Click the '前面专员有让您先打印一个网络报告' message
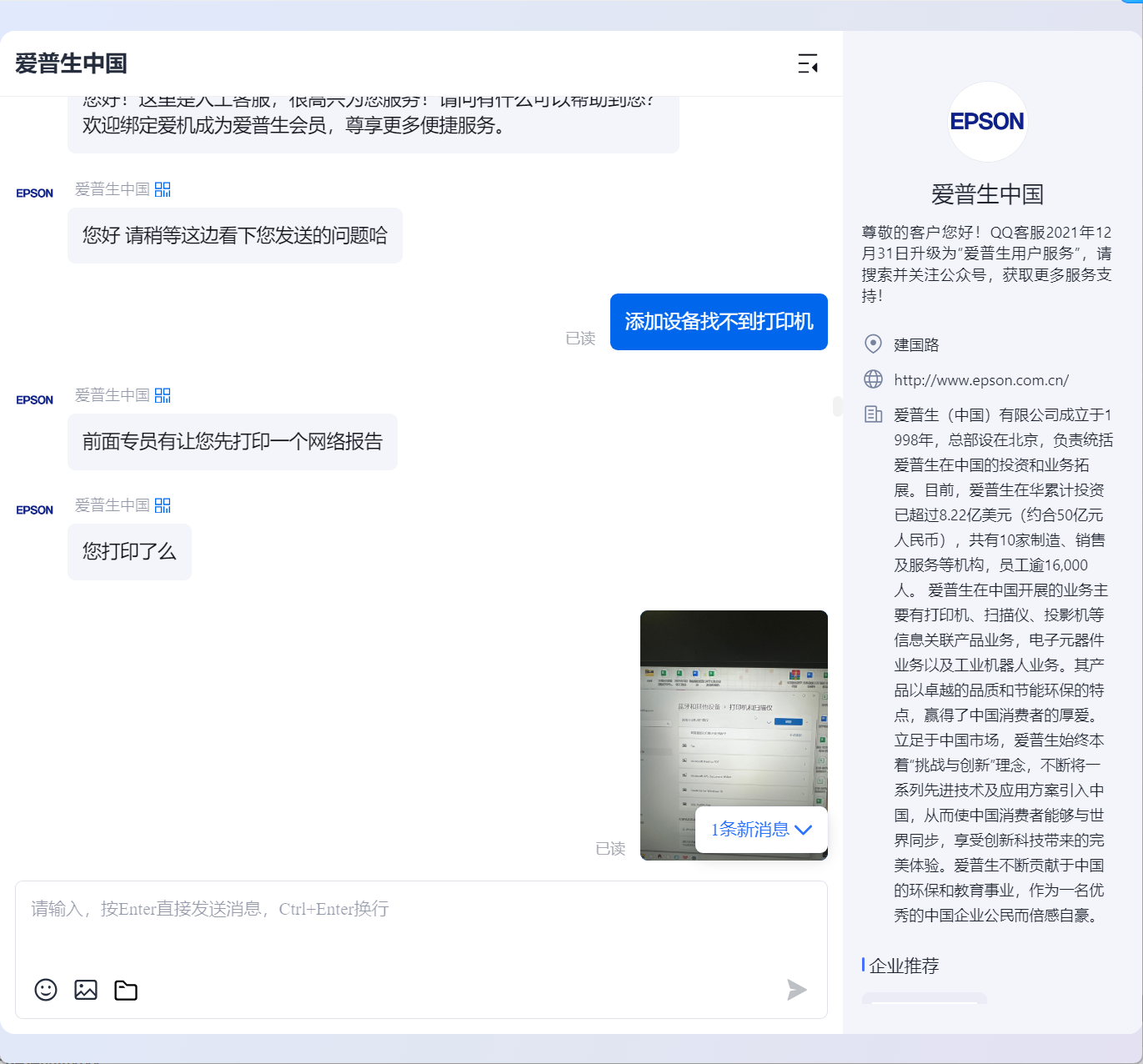1143x1064 pixels. pos(233,442)
